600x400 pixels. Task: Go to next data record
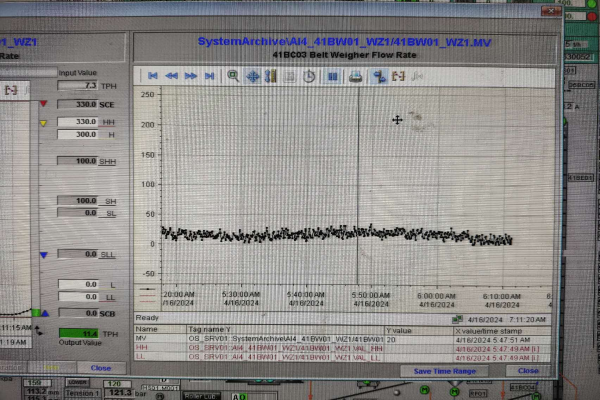(x=191, y=76)
